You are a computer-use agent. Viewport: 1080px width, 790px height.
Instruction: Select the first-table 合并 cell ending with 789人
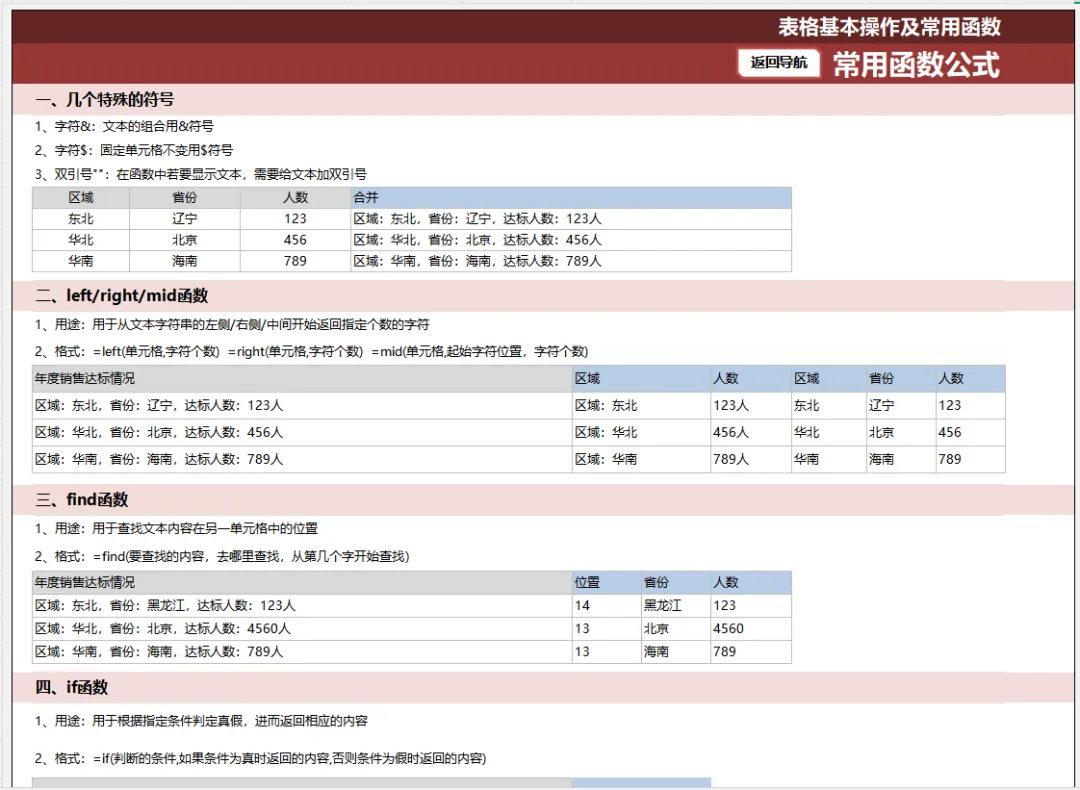[571, 261]
